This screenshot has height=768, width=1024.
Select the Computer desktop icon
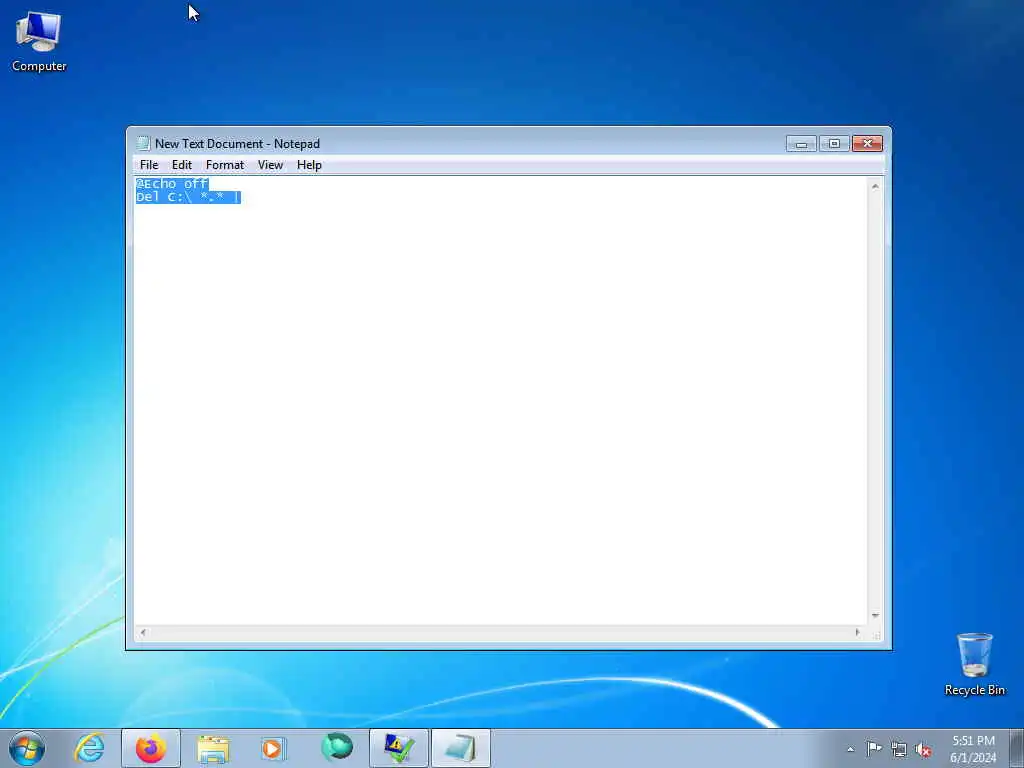tap(39, 42)
